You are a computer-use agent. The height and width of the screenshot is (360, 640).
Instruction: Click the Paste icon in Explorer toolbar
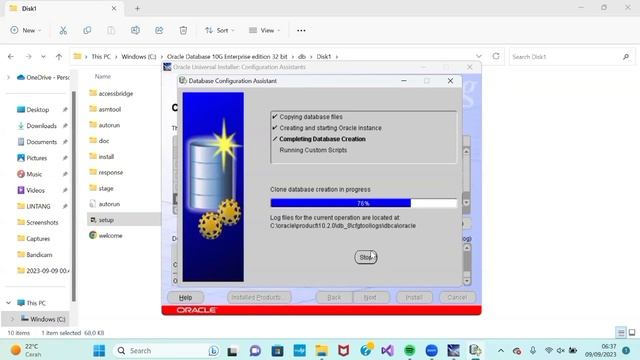pyautogui.click(x=111, y=30)
